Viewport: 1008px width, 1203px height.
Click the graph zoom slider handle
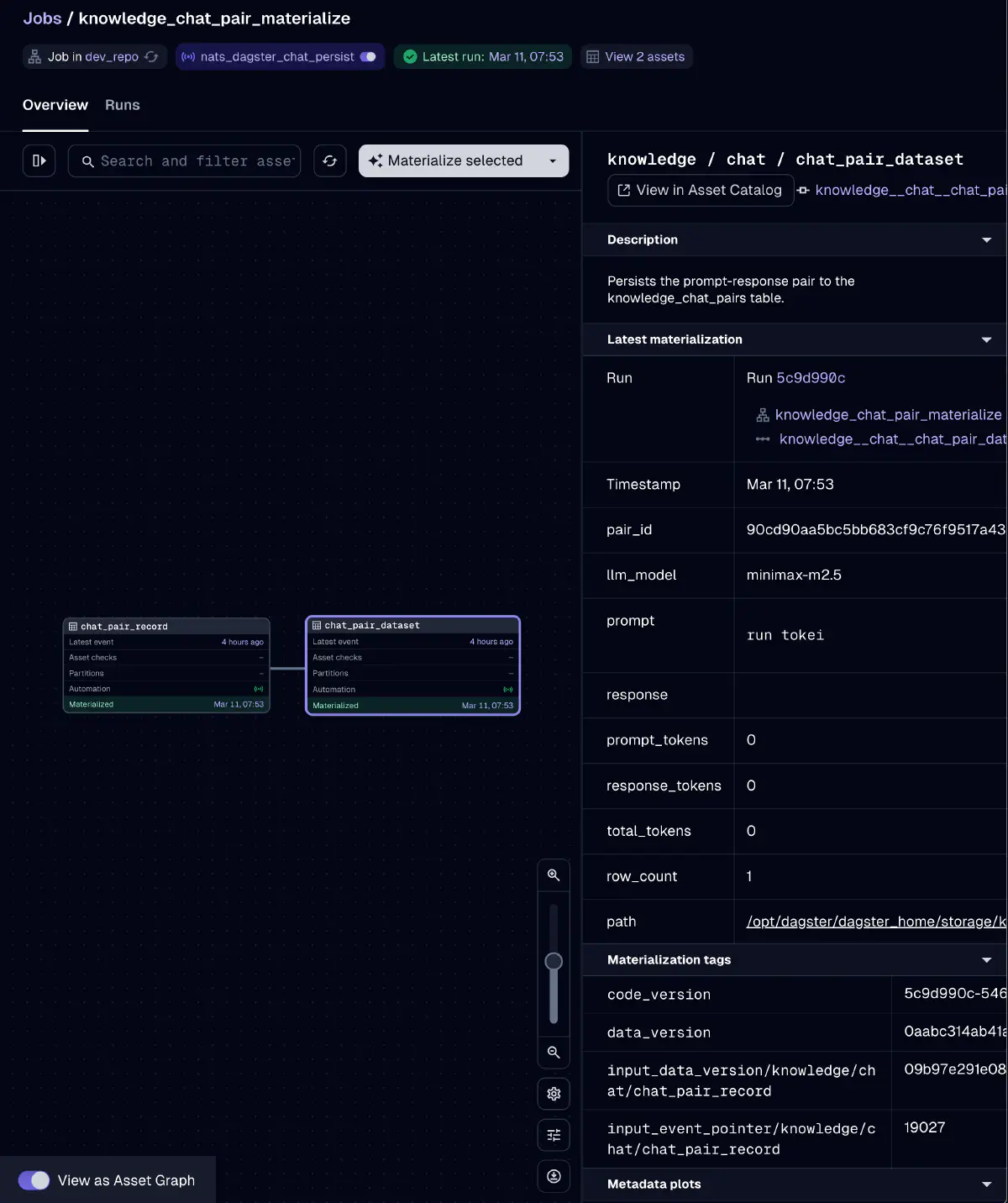coord(554,961)
